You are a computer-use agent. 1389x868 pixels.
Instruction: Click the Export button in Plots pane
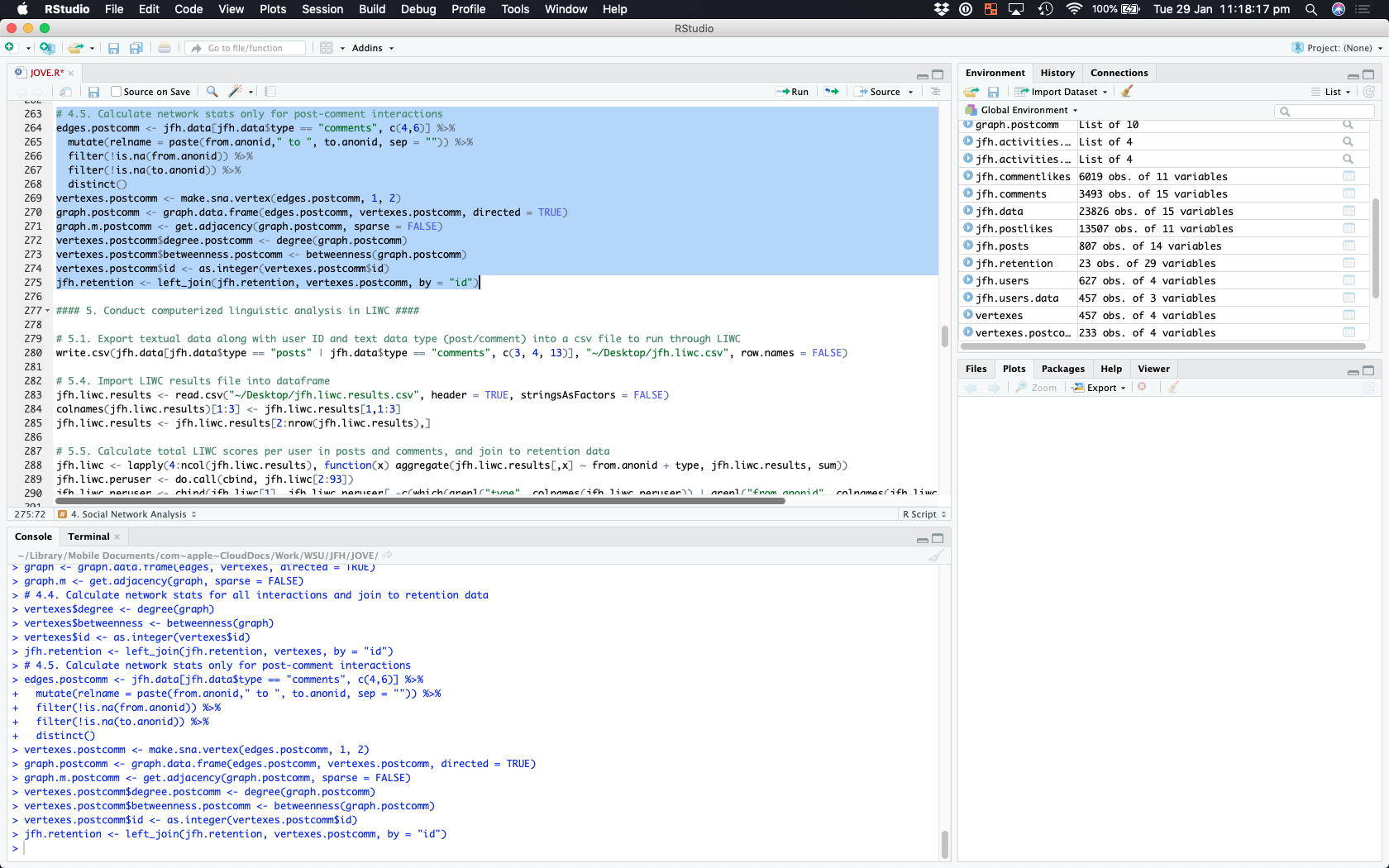(1100, 388)
